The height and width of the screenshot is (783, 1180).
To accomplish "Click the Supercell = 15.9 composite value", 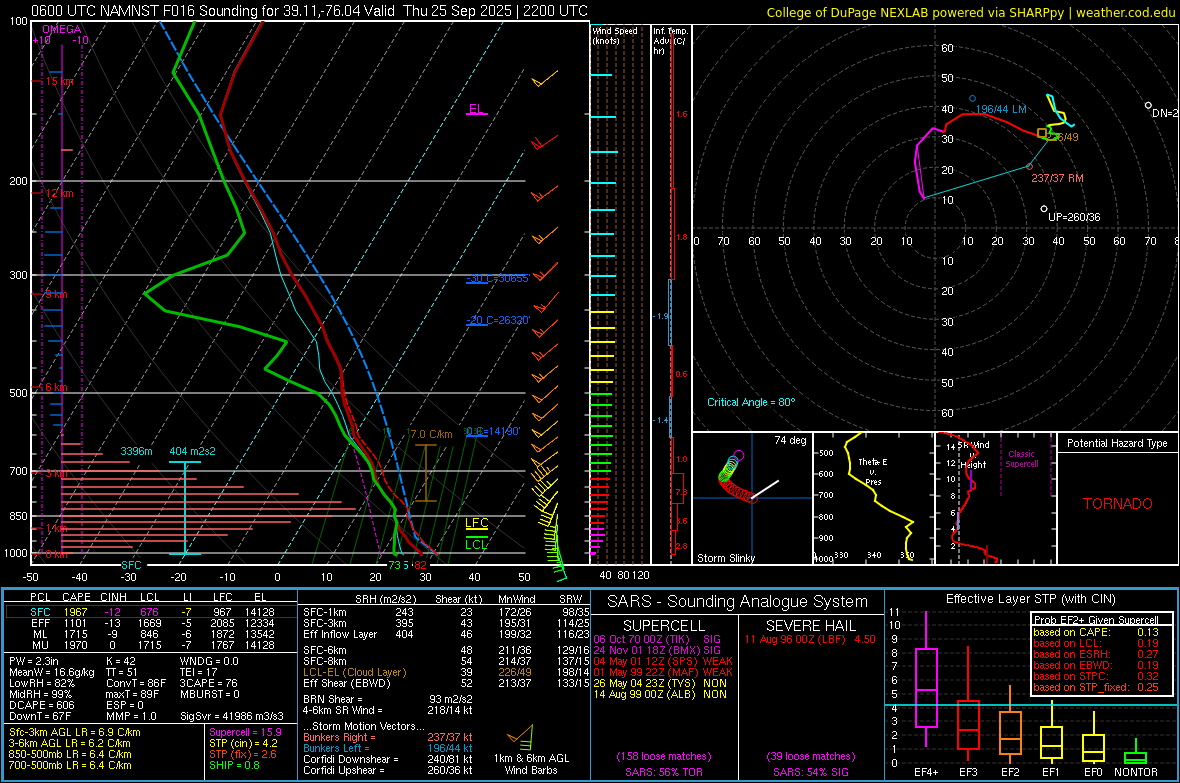I will coord(245,732).
